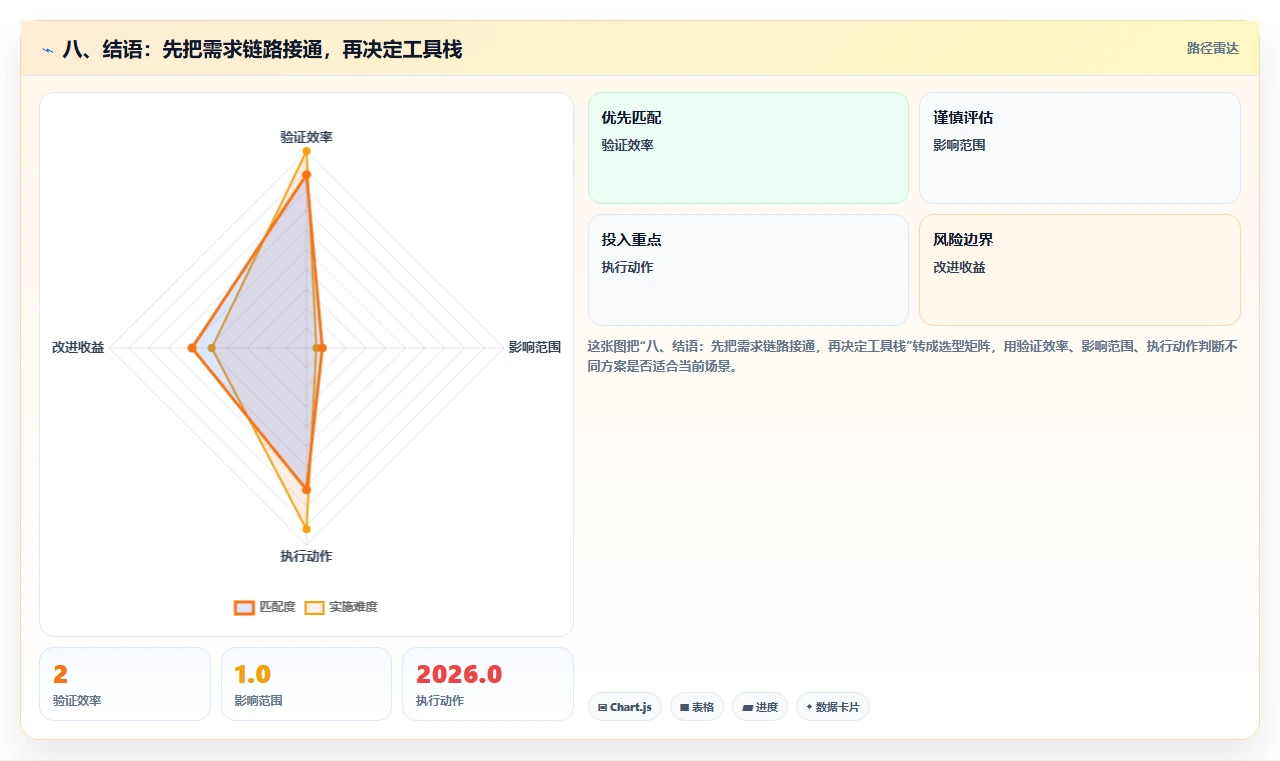
Task: Click the 表格 tag chip
Action: pos(697,707)
